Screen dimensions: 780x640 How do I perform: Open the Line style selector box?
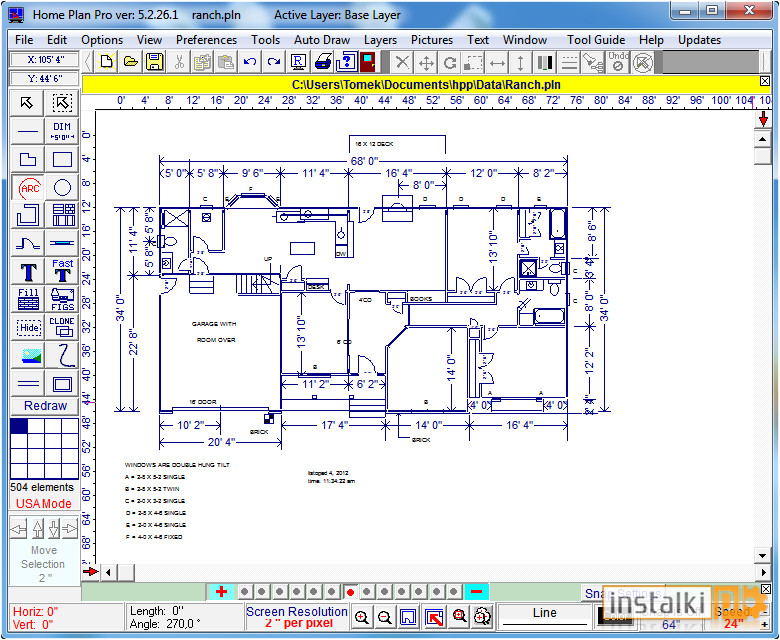pyautogui.click(x=545, y=613)
